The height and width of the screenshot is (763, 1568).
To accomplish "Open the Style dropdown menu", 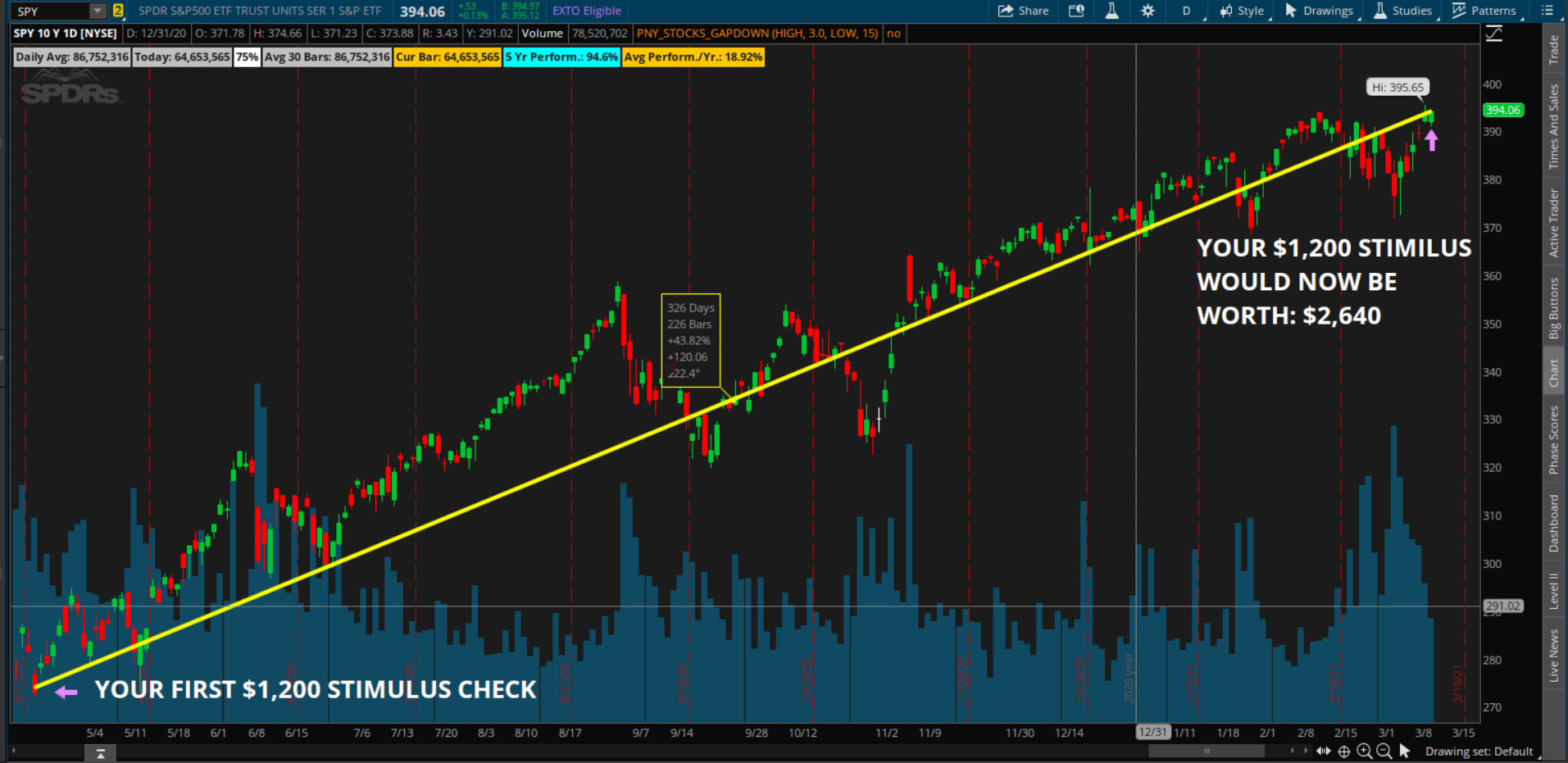I will click(x=1243, y=11).
